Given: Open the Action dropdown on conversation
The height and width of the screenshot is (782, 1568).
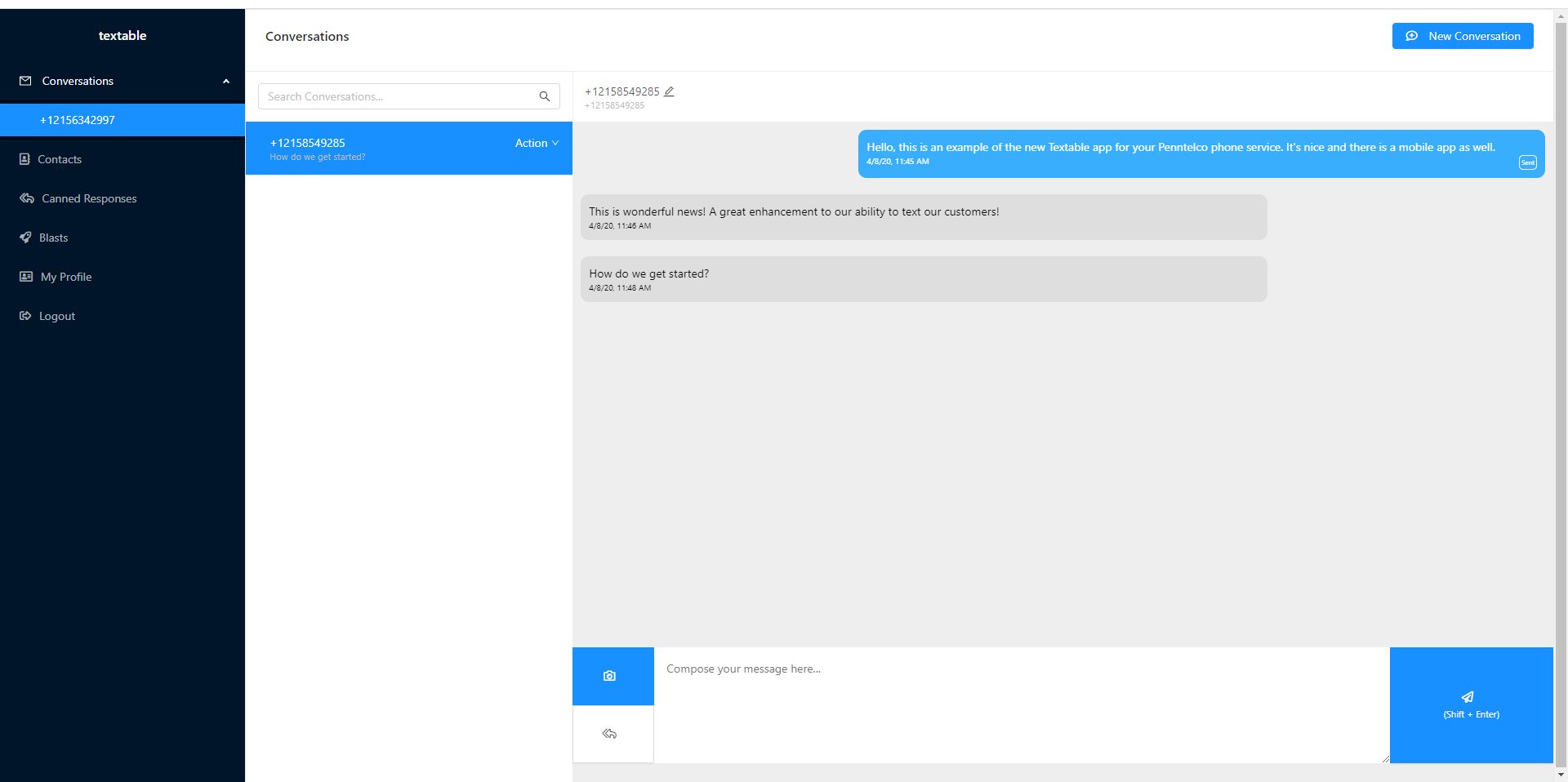Looking at the screenshot, I should [x=537, y=143].
